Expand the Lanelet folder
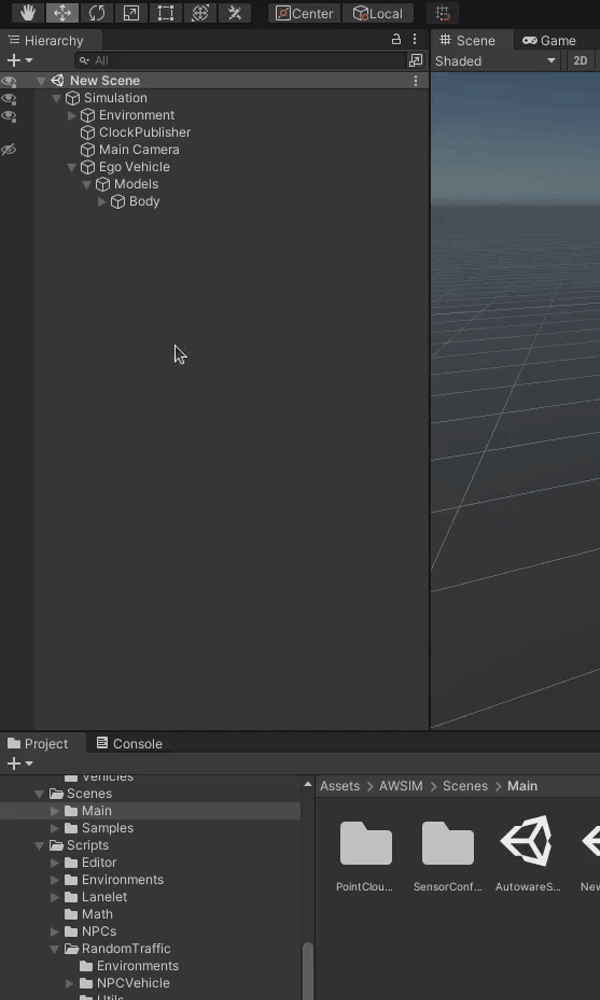This screenshot has height=1000, width=600. [x=55, y=897]
